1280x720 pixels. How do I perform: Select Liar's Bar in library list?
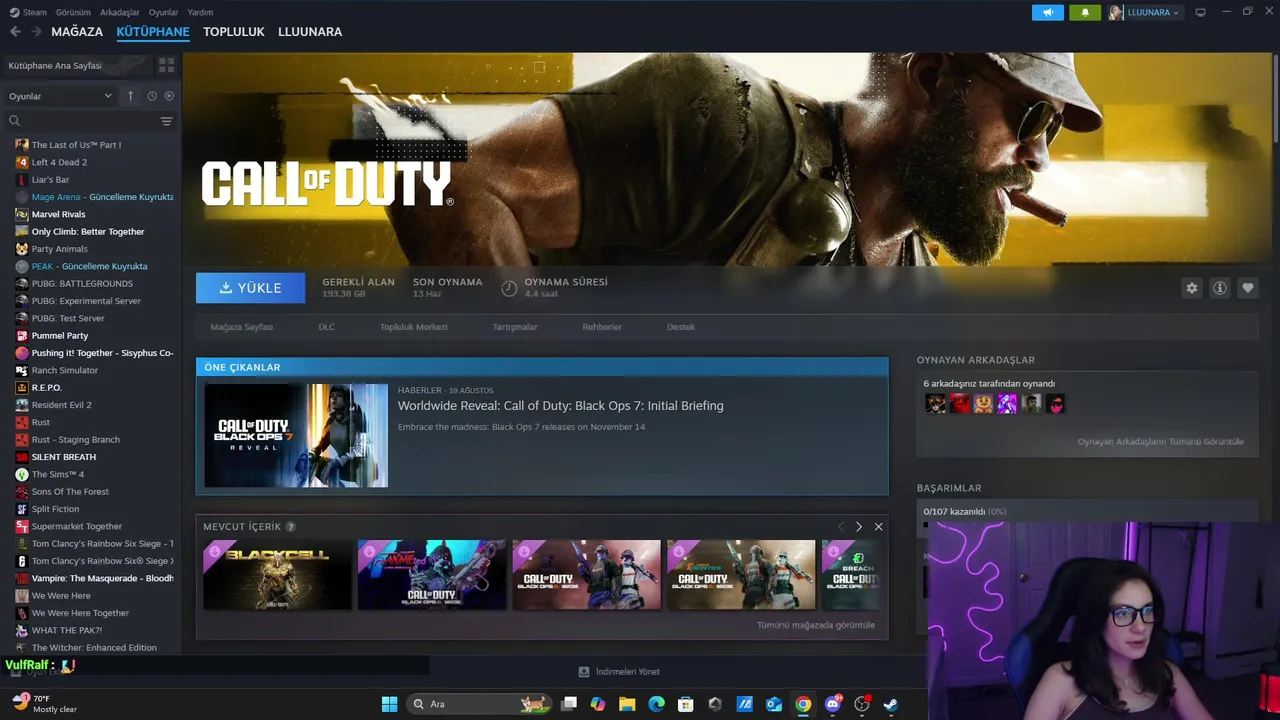tap(50, 179)
